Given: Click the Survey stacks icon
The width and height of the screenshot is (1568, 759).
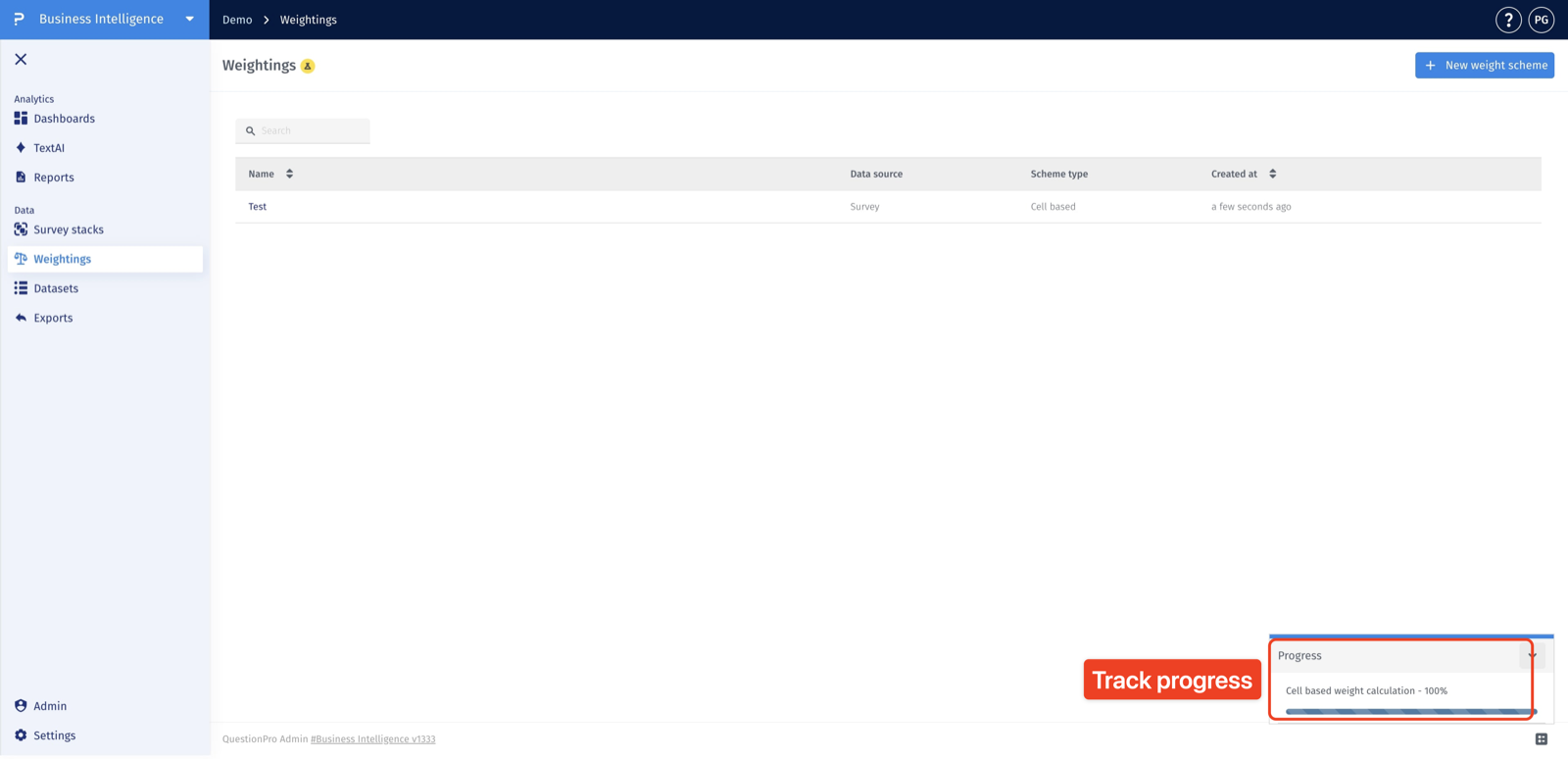Looking at the screenshot, I should tap(21, 229).
